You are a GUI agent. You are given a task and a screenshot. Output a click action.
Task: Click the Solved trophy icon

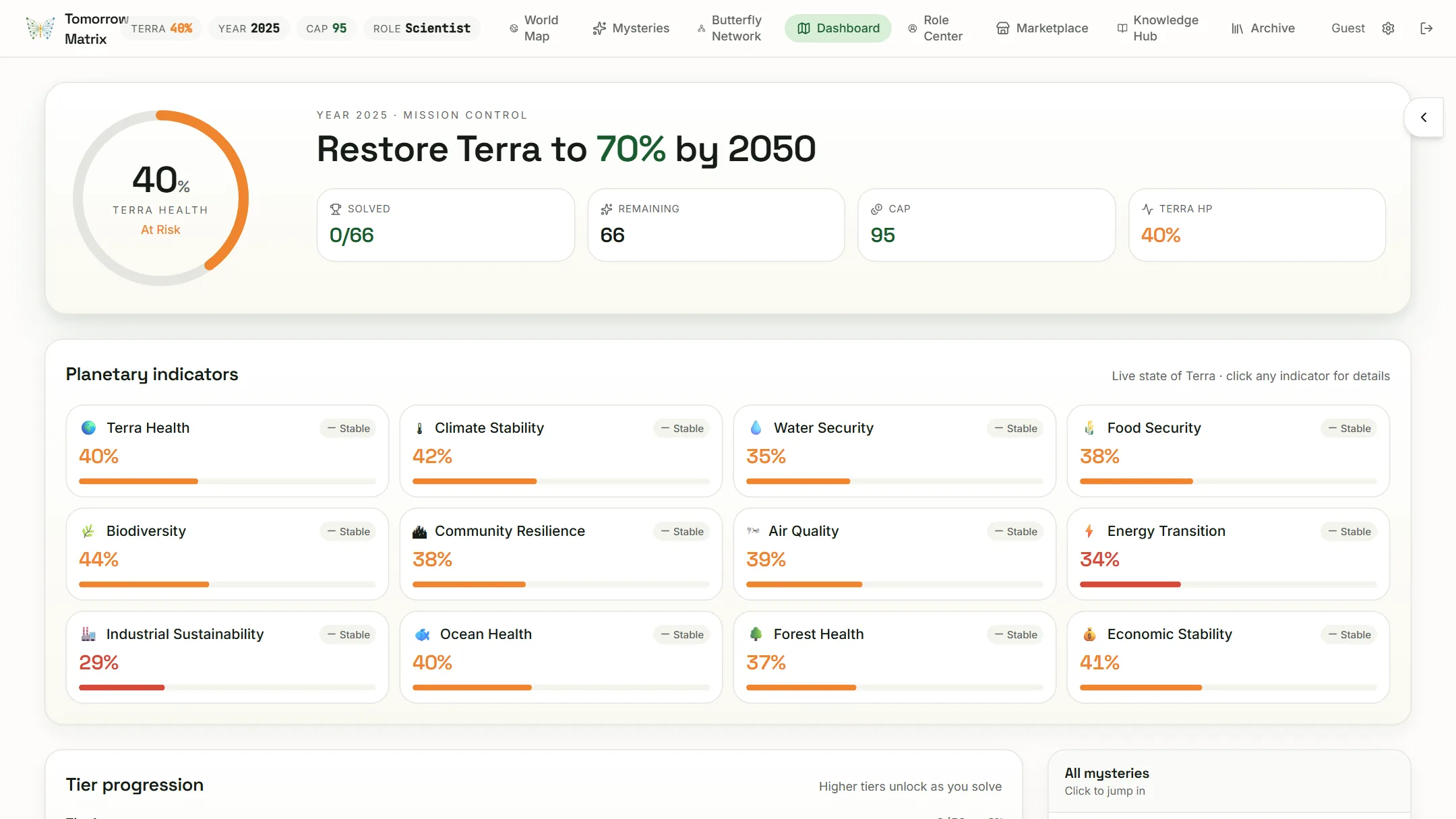pos(336,209)
